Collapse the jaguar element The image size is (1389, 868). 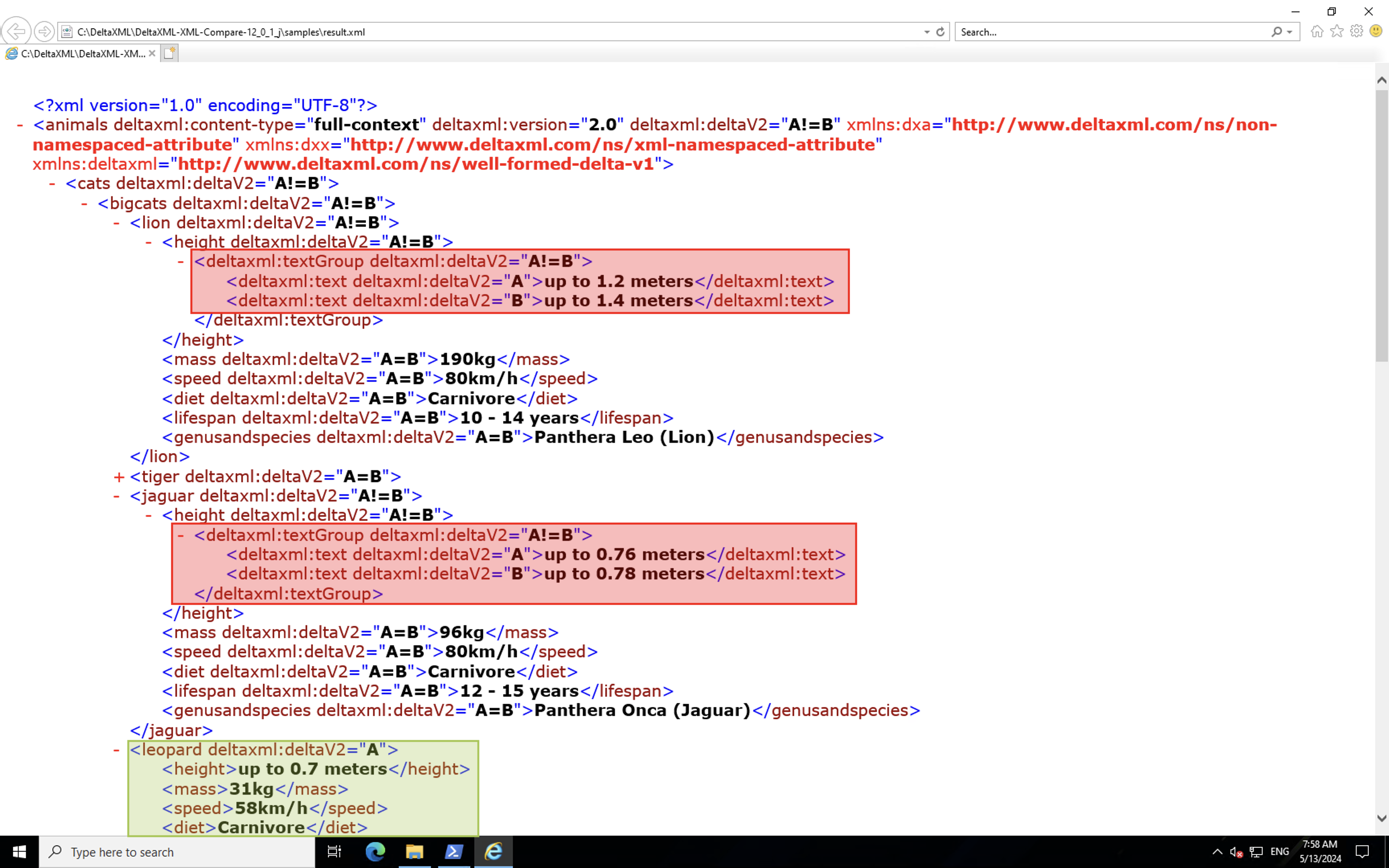tap(117, 496)
